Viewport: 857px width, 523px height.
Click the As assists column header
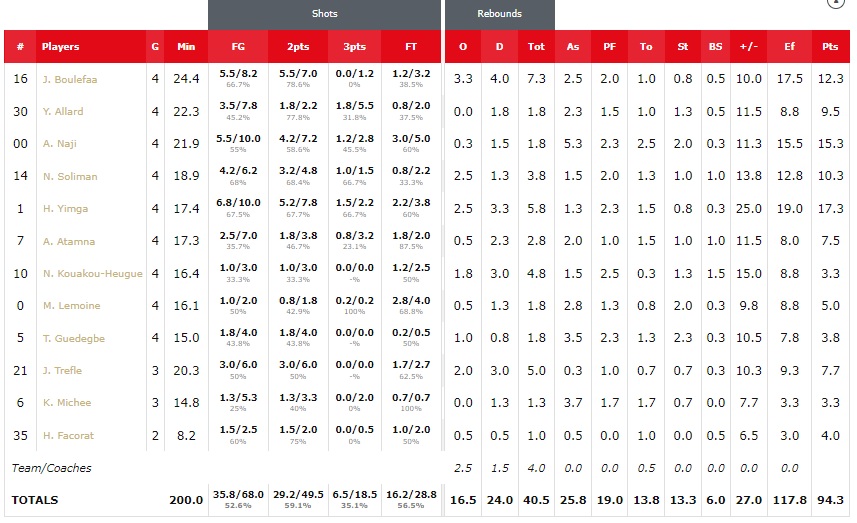pyautogui.click(x=573, y=46)
